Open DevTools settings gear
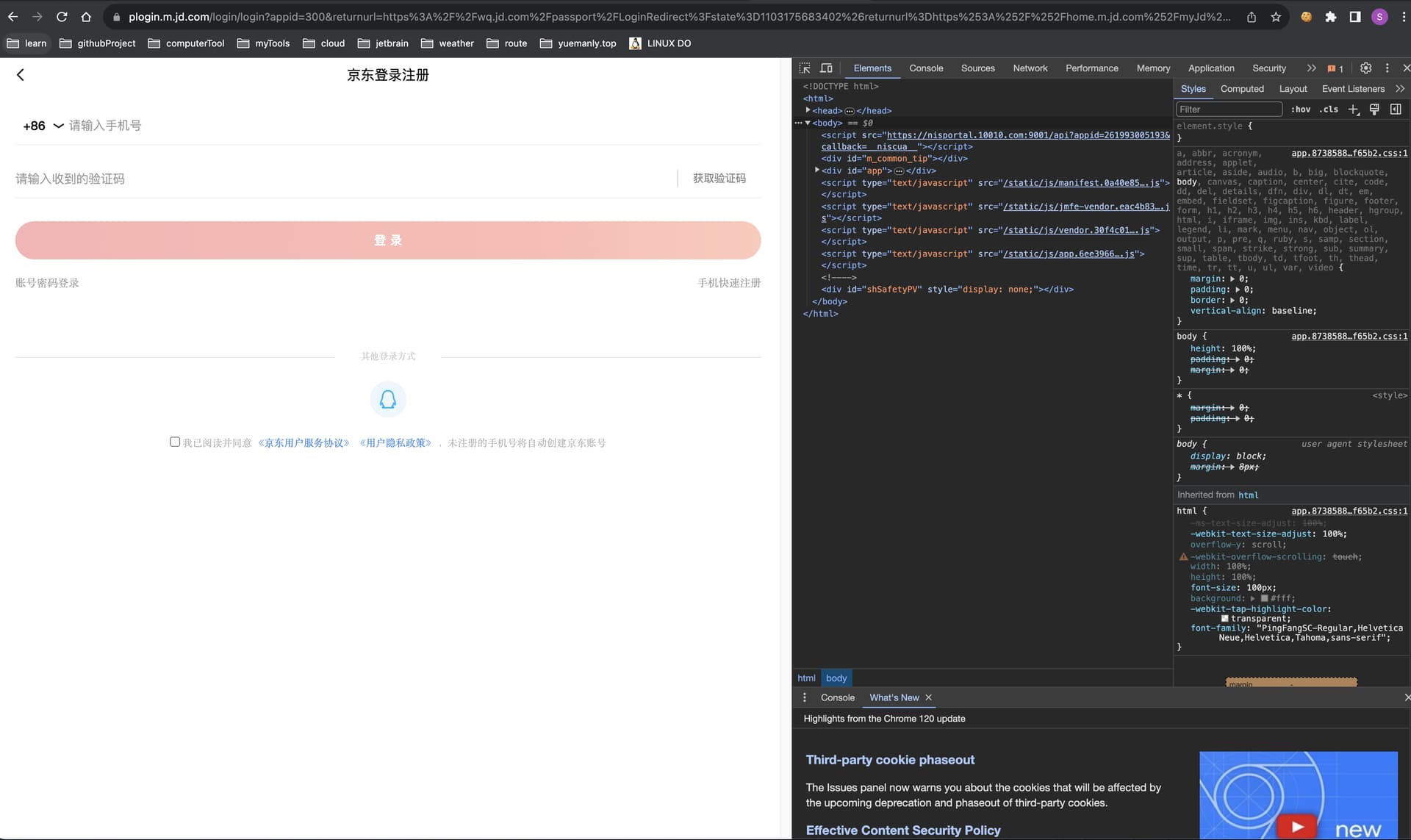Screen dimensions: 1411x840 1365,68
